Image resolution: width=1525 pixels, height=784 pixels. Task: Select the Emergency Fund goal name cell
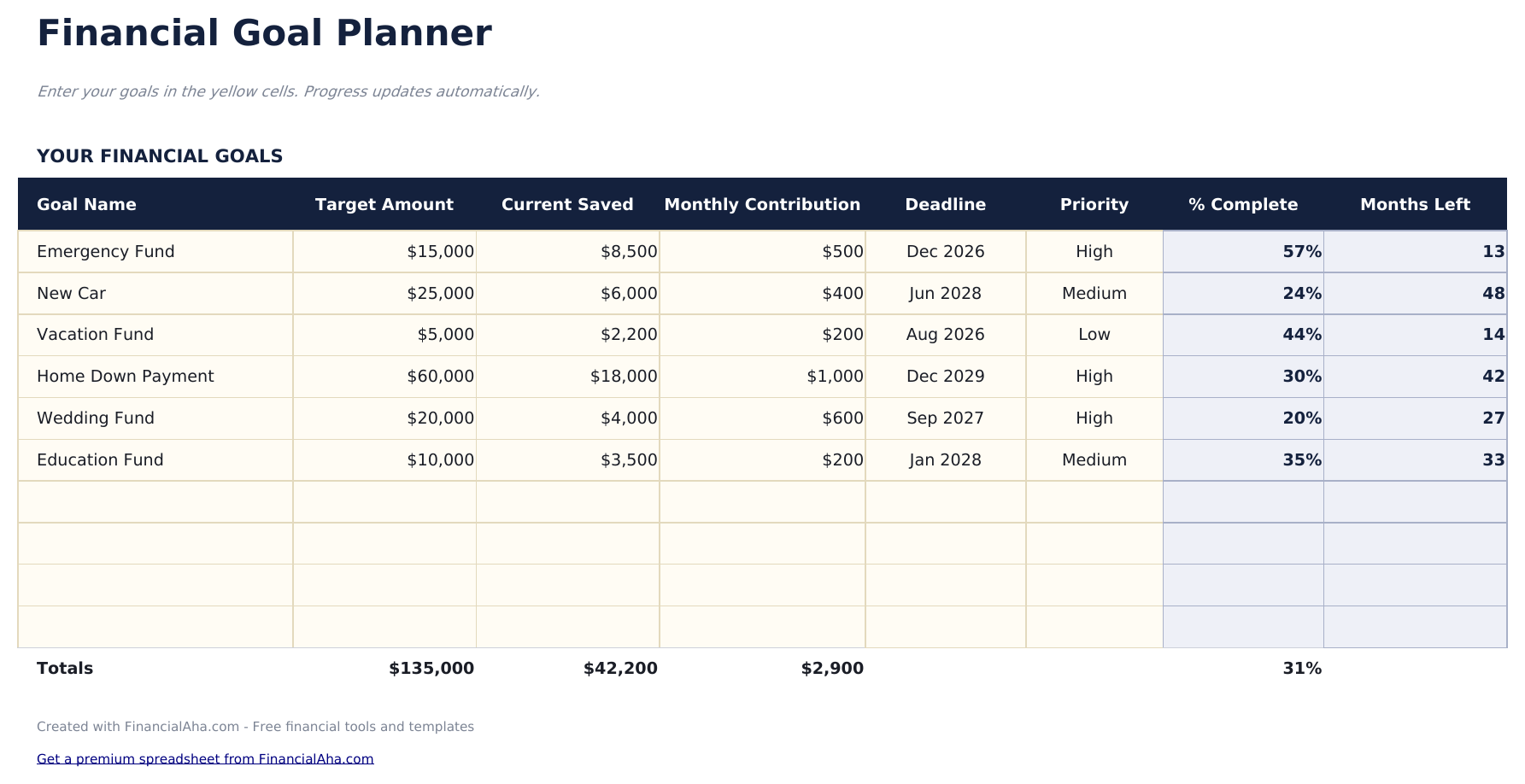(x=106, y=252)
